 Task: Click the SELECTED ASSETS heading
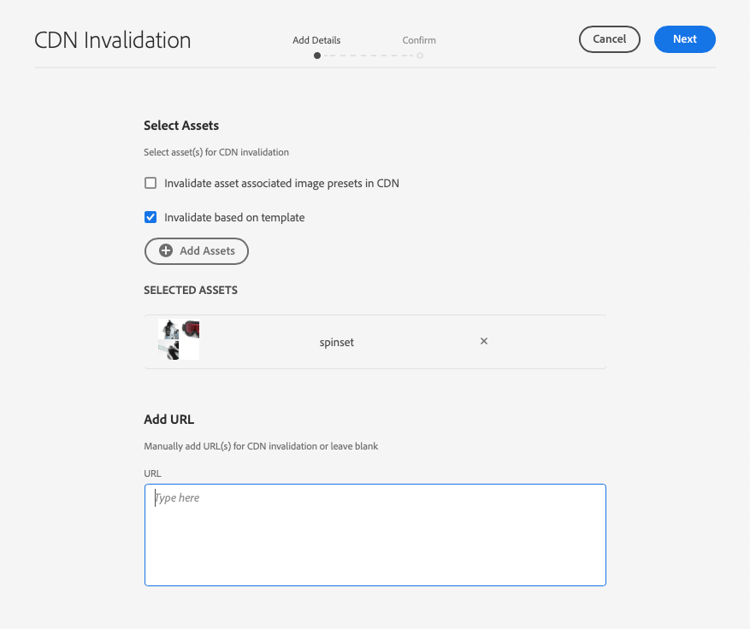click(x=190, y=290)
